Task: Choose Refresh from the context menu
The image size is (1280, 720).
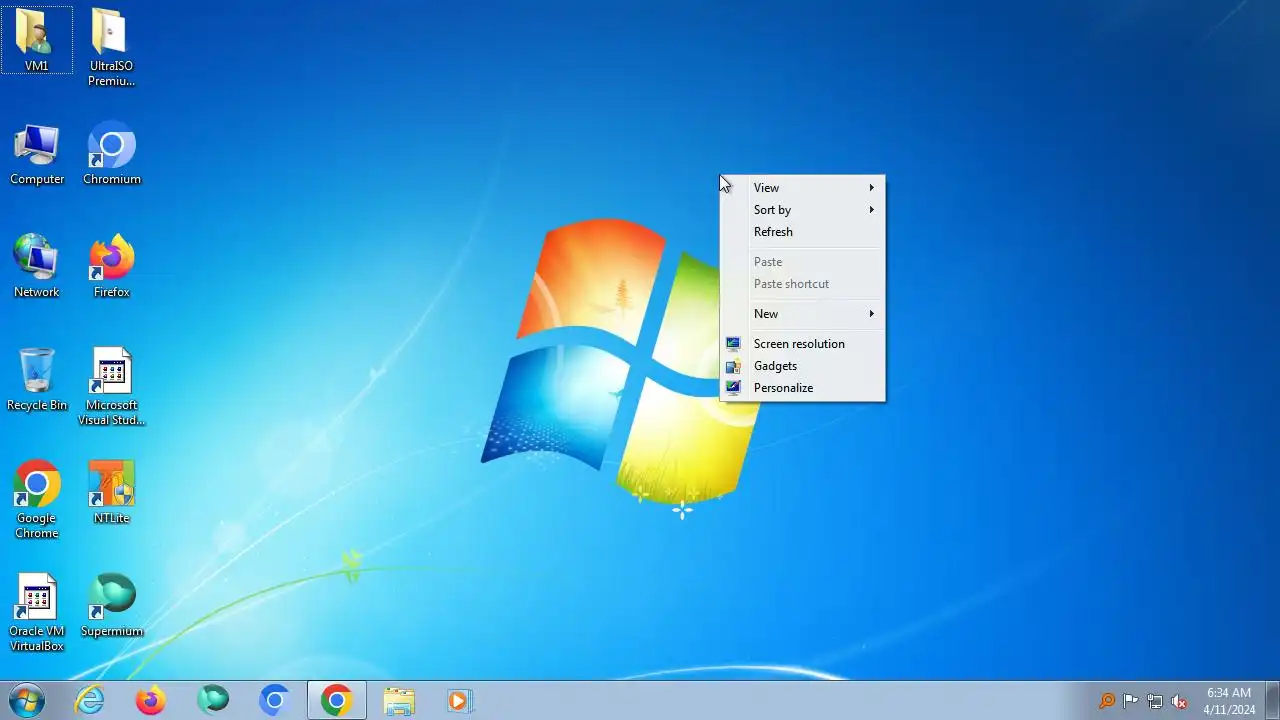Action: pyautogui.click(x=802, y=232)
